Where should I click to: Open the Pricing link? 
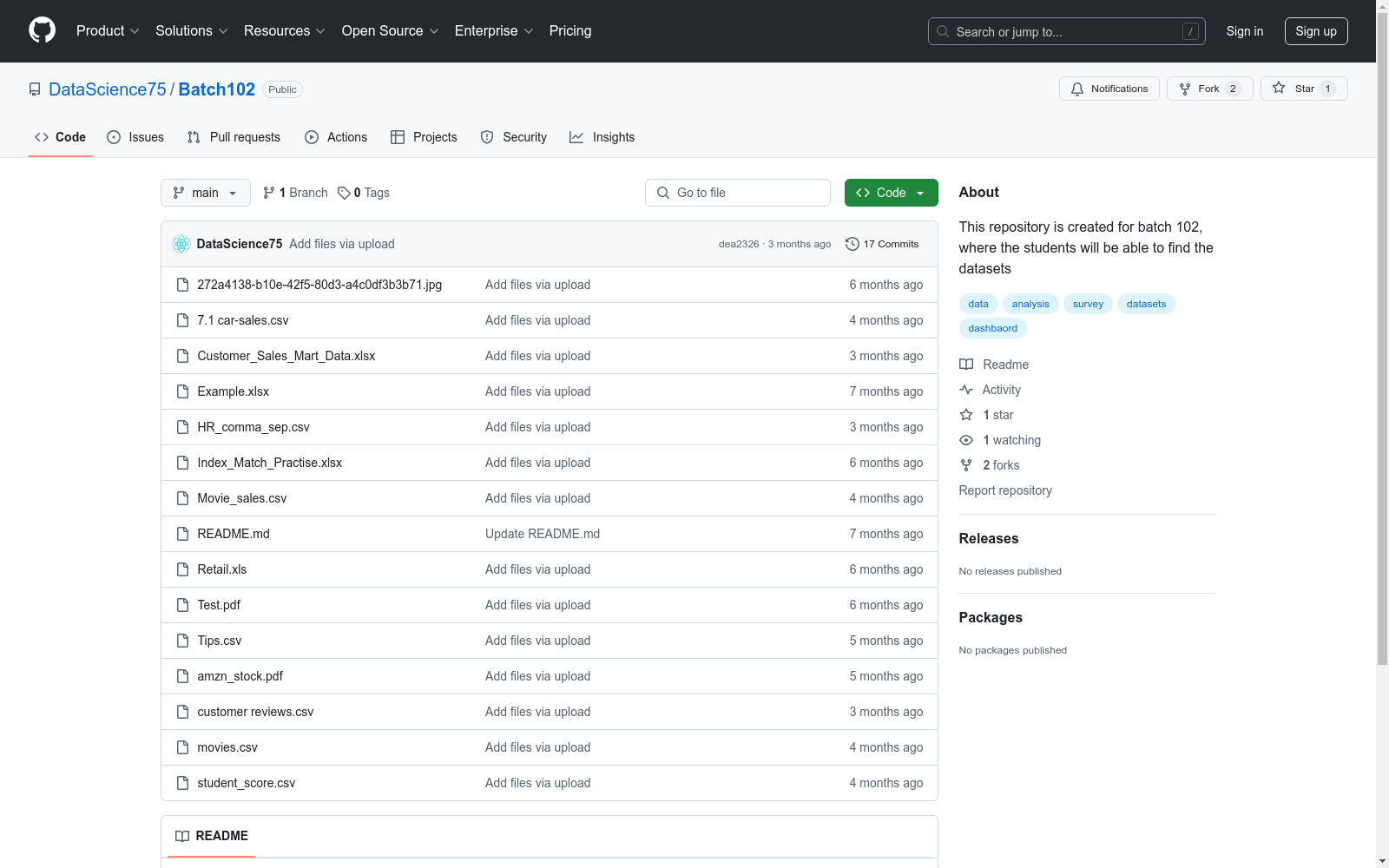pyautogui.click(x=570, y=31)
